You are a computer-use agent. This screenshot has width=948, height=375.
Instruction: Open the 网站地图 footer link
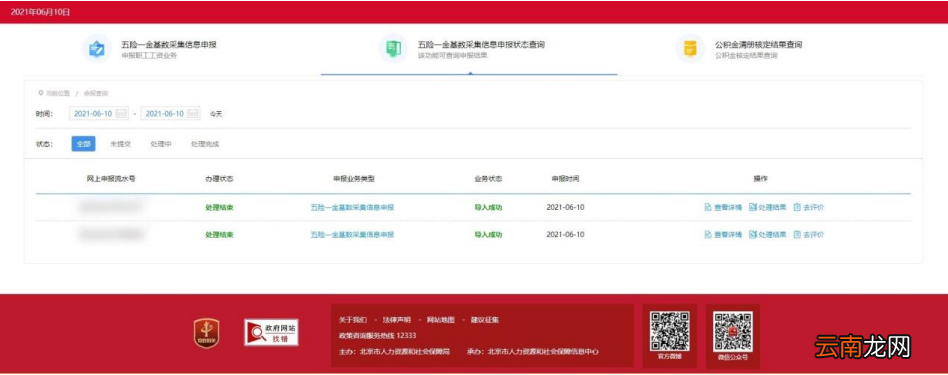[x=441, y=319]
